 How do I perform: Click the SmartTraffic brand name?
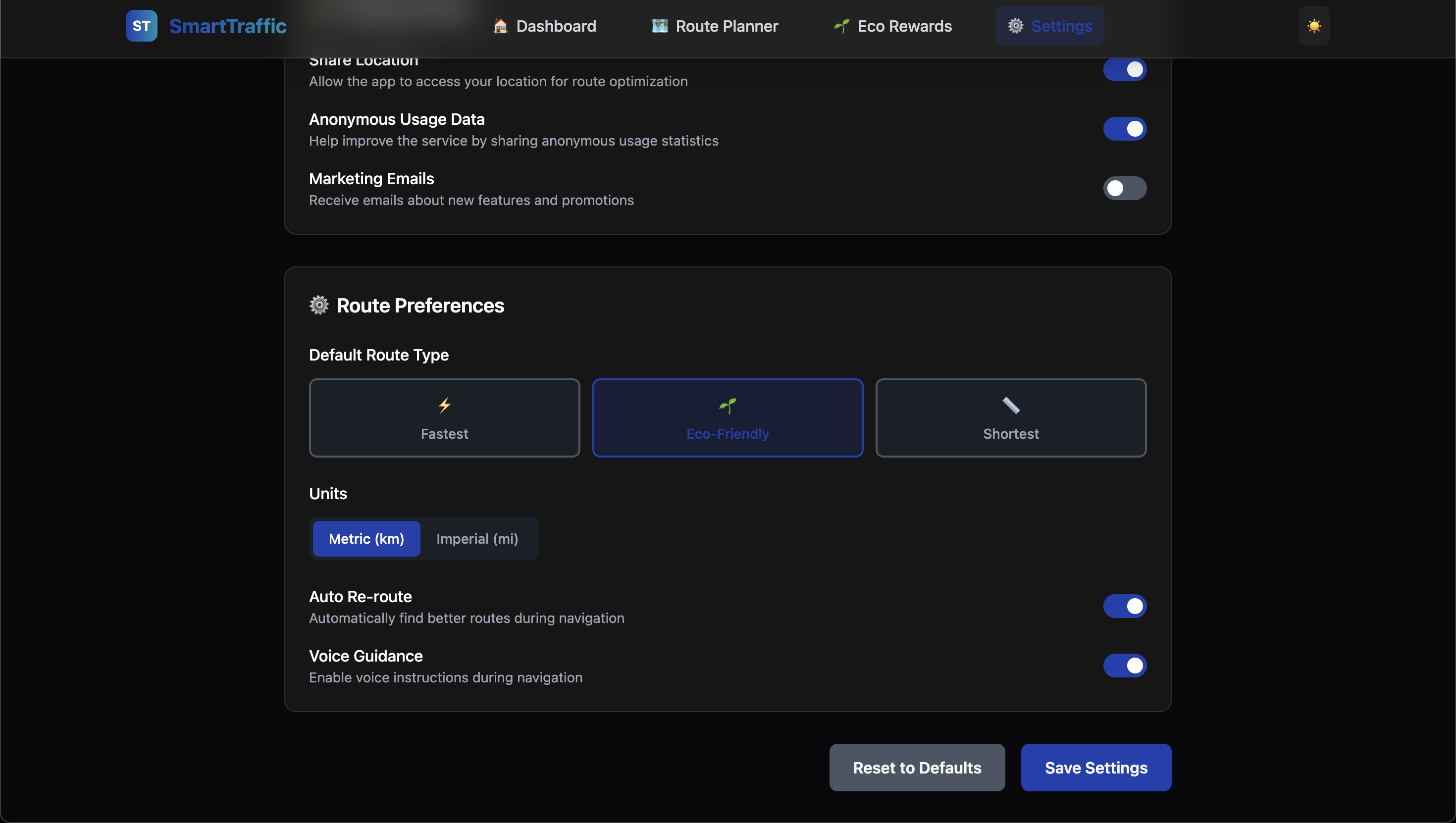[x=228, y=26]
